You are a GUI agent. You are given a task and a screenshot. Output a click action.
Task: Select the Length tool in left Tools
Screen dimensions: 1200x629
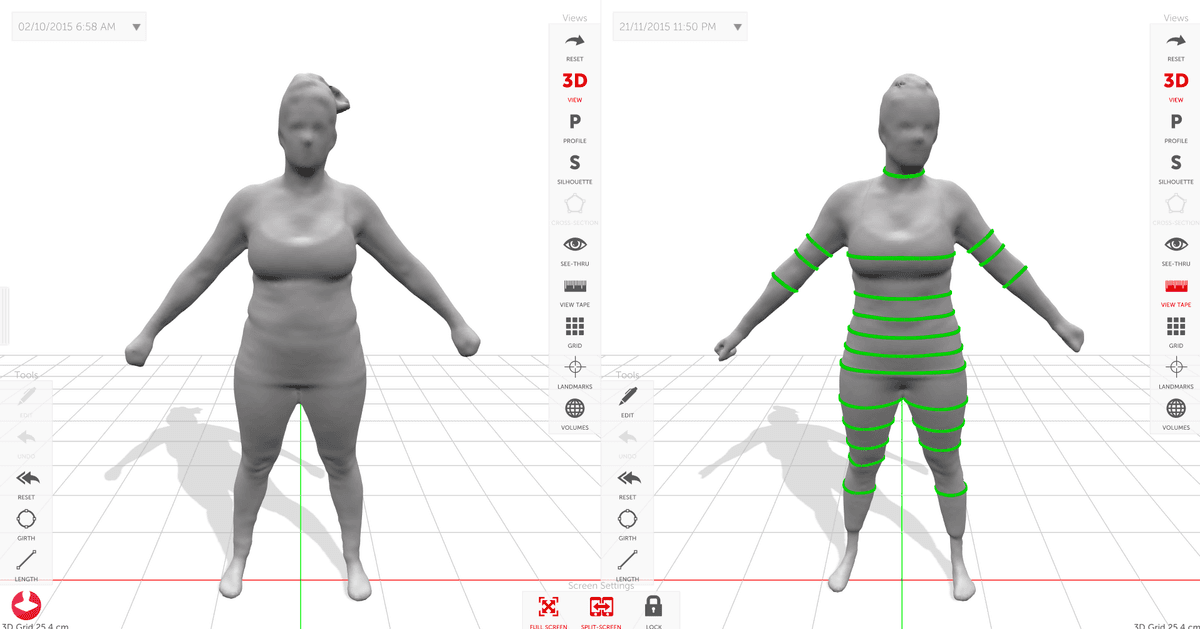pos(26,565)
